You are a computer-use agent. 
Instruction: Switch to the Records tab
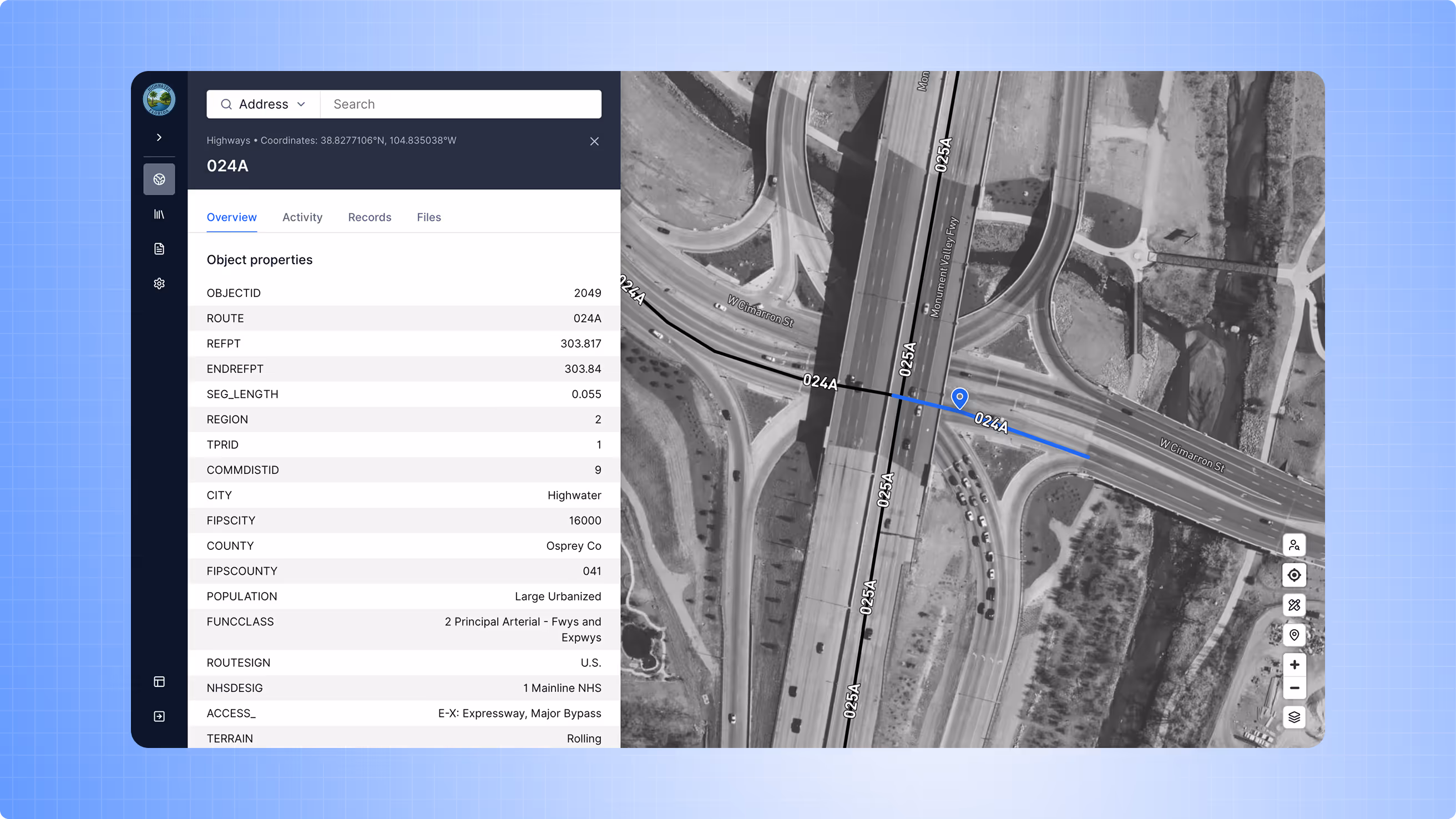pos(370,217)
